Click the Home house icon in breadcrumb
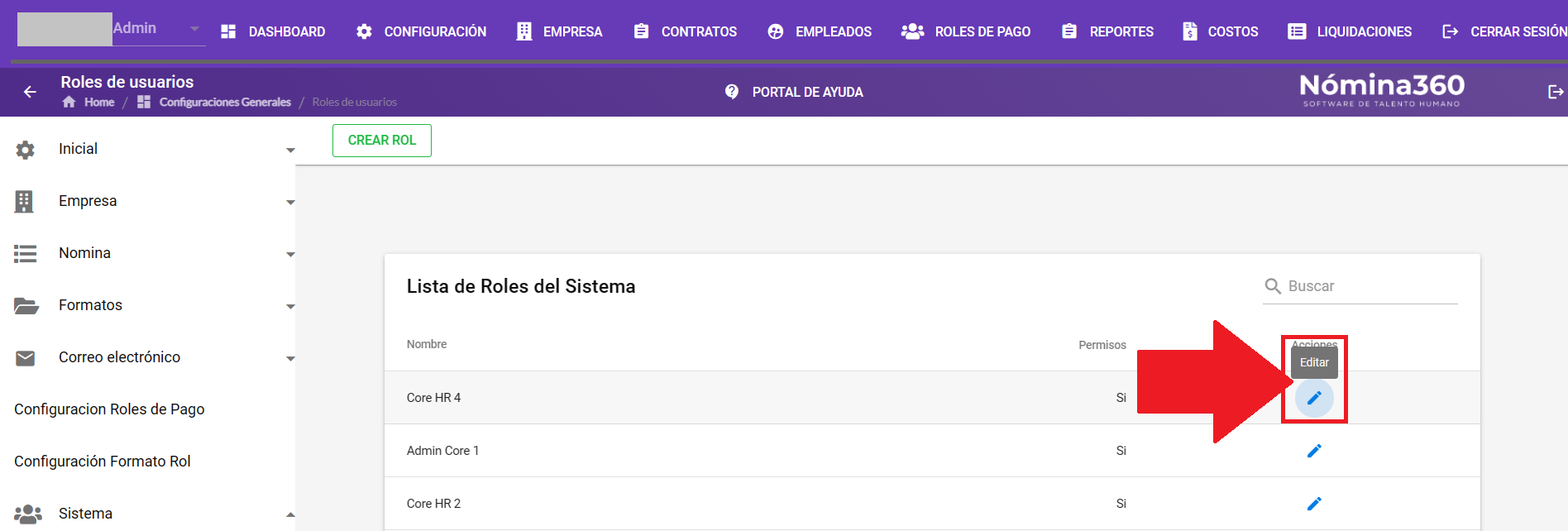The image size is (1568, 531). pos(69,102)
